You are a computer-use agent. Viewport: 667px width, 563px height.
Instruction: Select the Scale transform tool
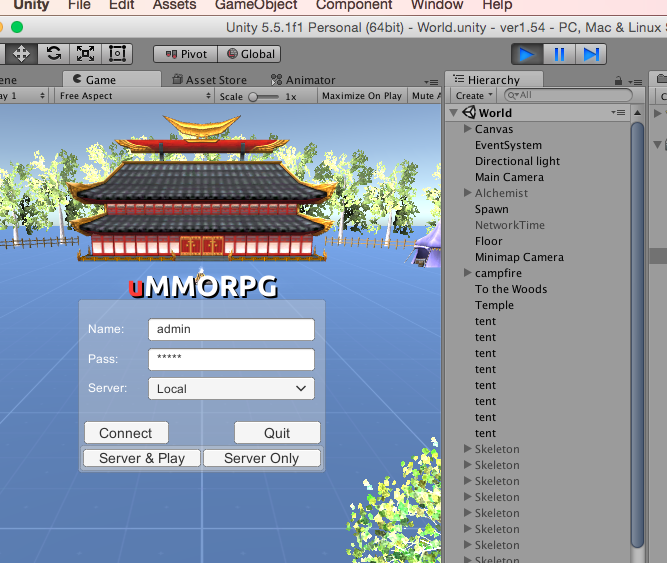[x=86, y=54]
